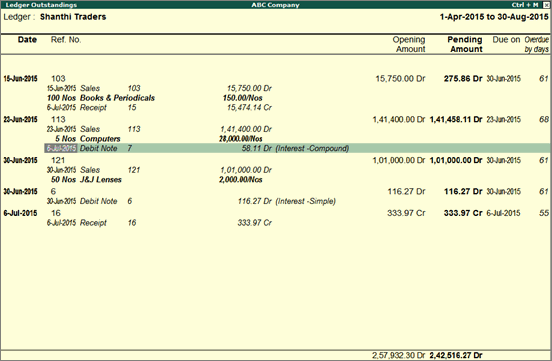Open bill reference 121 dated 30-Jun-2015

276,160
